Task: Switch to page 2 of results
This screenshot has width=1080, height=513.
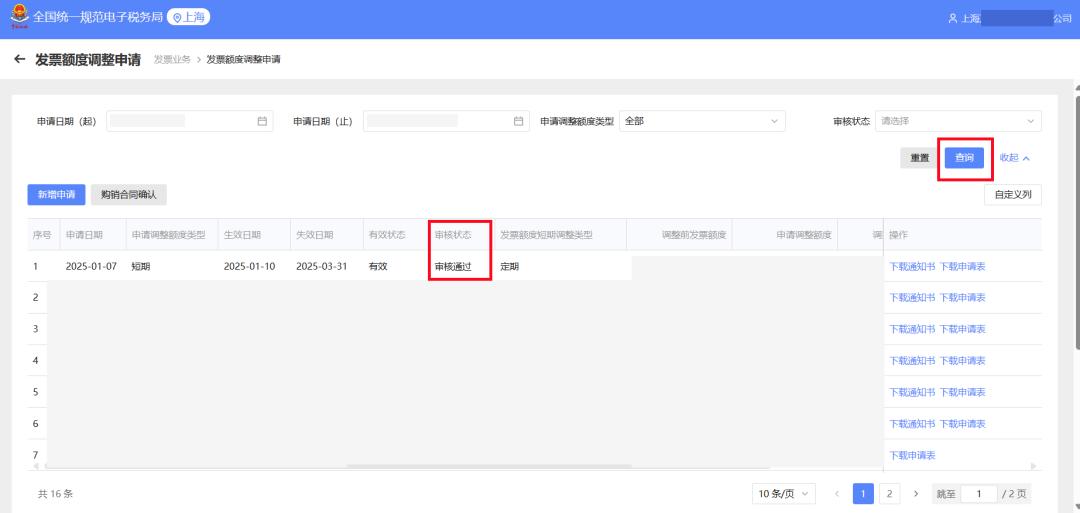Action: [890, 494]
